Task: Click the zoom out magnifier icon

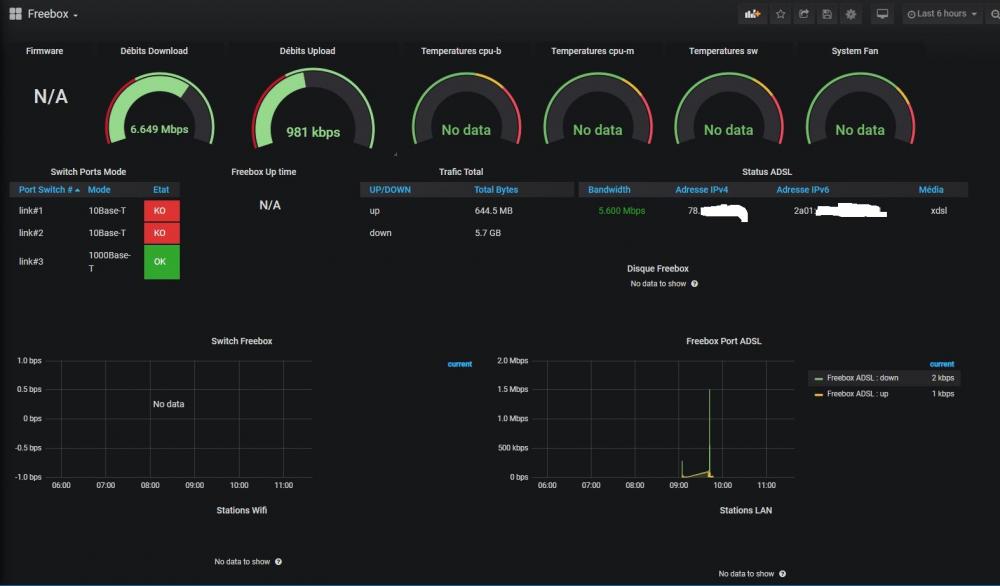Action: pos(990,14)
